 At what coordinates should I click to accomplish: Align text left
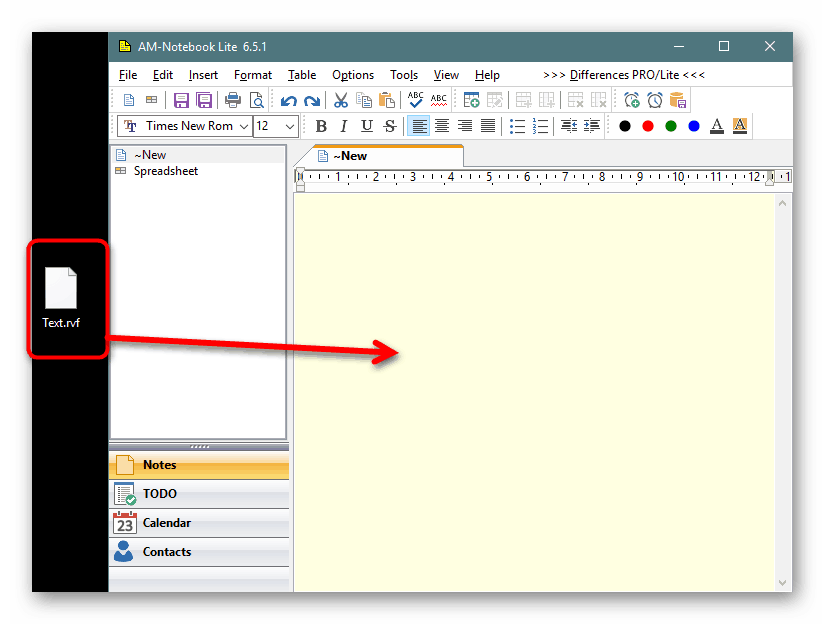point(419,126)
